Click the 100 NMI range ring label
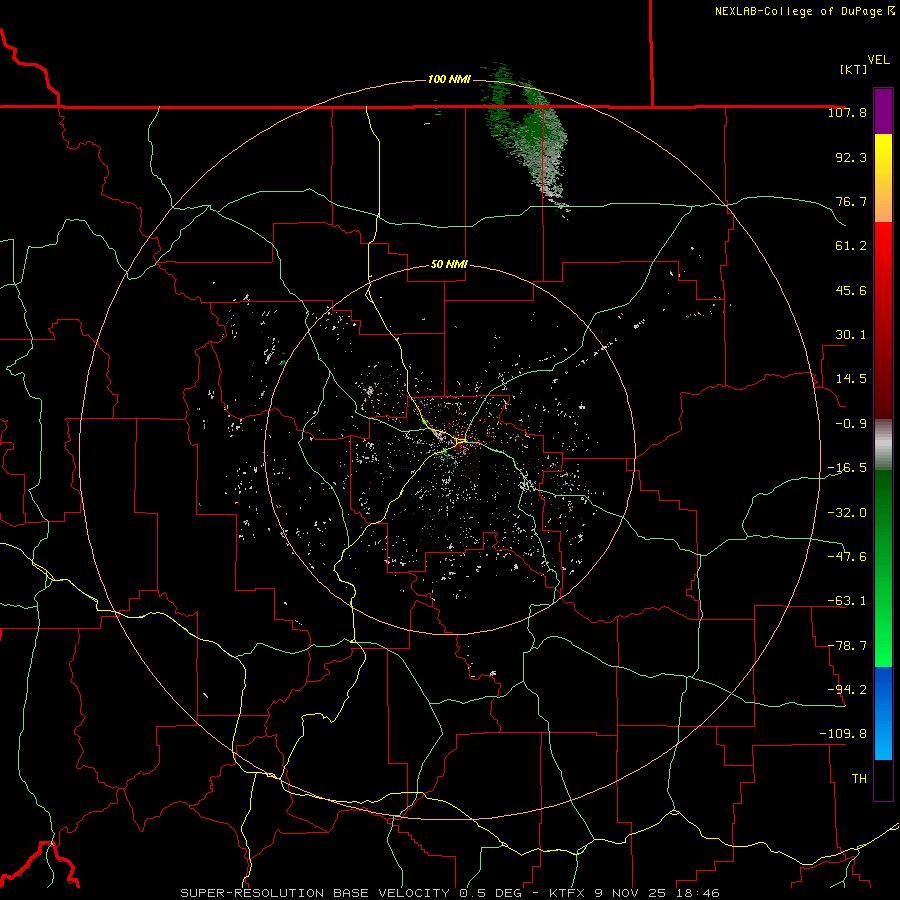Viewport: 900px width, 900px height. (x=449, y=79)
